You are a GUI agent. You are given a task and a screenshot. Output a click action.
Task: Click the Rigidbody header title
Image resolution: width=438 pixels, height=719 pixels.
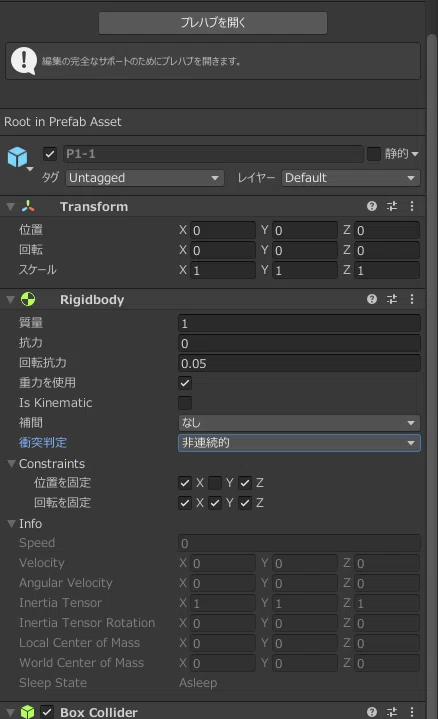pyautogui.click(x=92, y=300)
